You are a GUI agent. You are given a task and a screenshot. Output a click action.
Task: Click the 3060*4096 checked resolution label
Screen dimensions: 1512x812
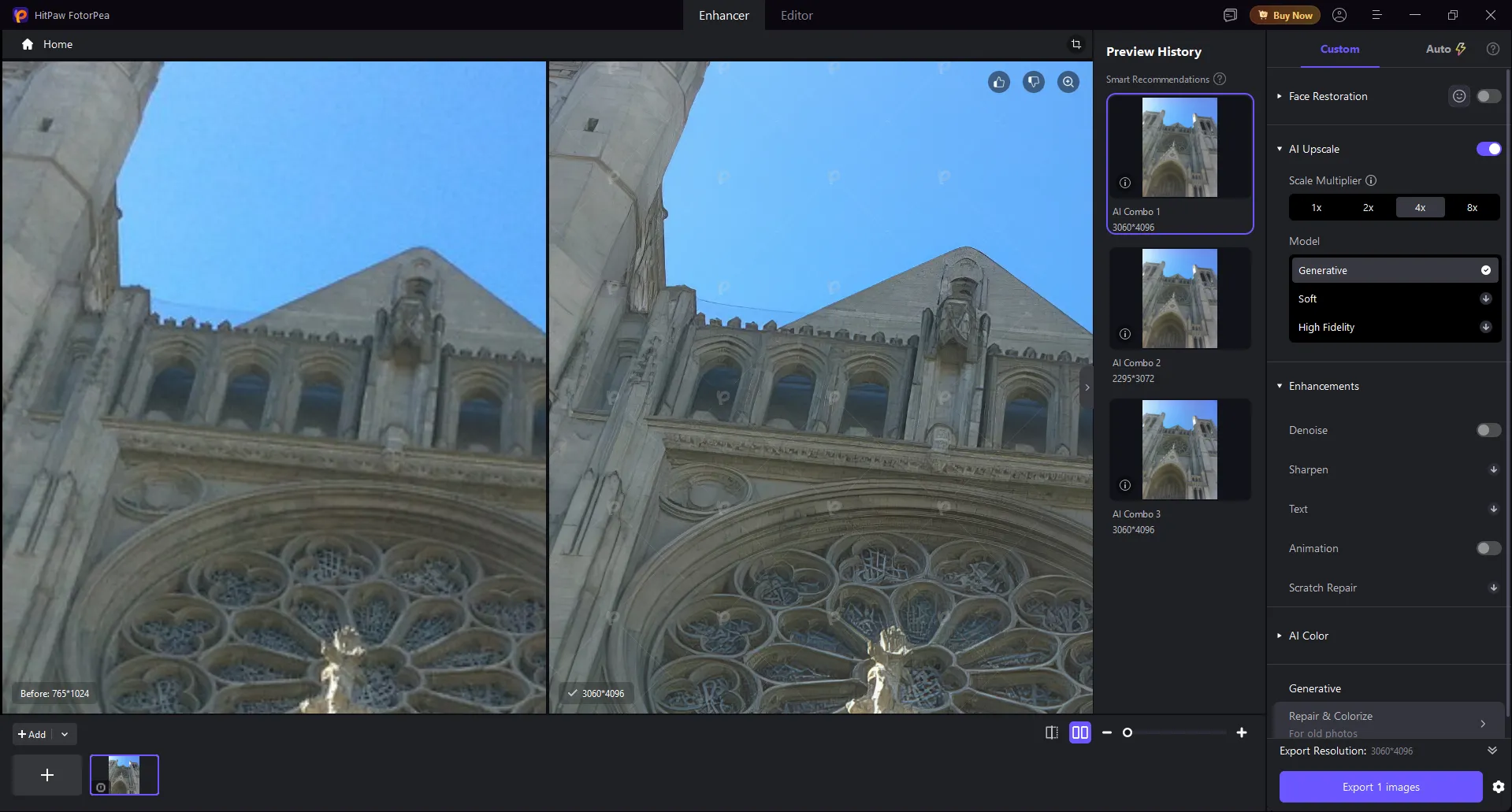596,694
